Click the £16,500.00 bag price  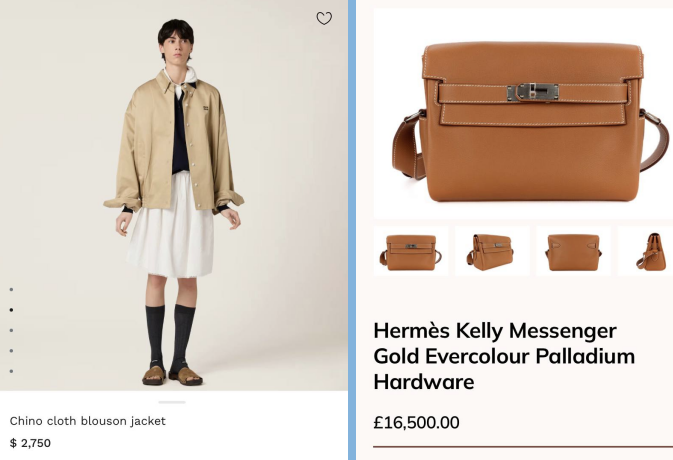[x=416, y=423]
